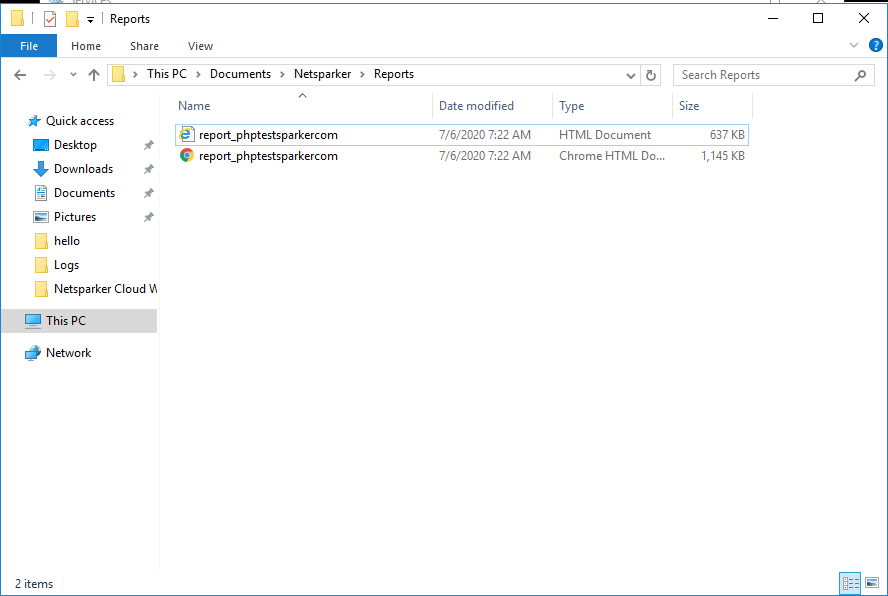Open the Share ribbon tab

tap(144, 46)
